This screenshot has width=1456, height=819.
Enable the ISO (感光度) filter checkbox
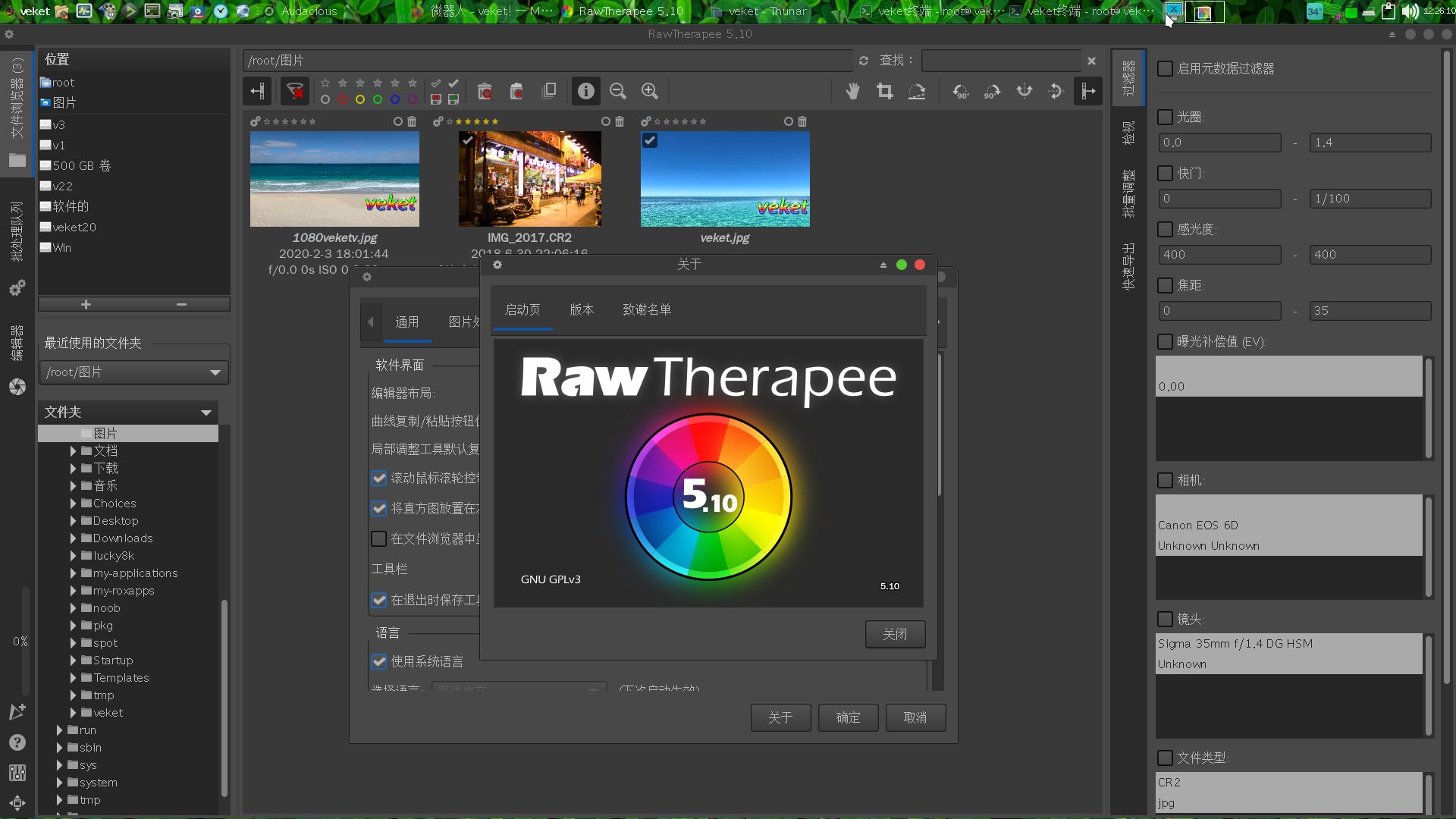tap(1166, 229)
